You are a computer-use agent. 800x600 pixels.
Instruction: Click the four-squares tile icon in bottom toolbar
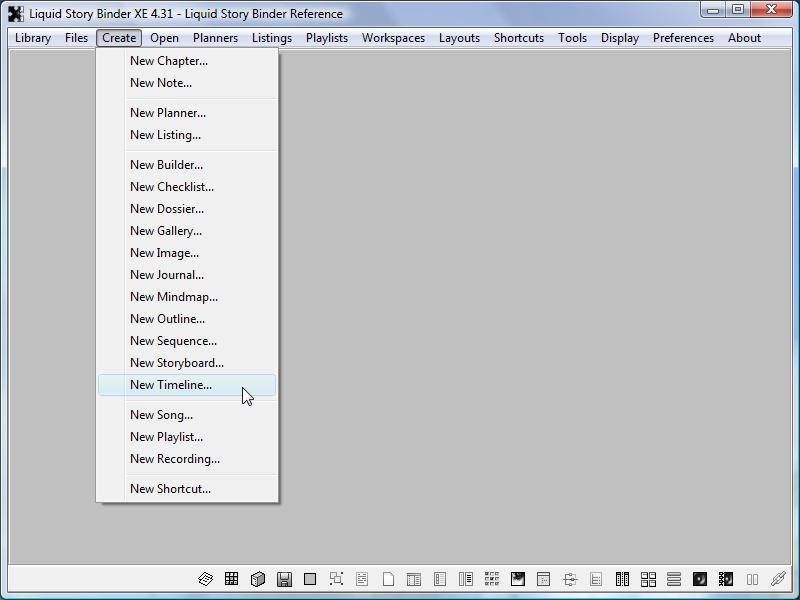648,579
